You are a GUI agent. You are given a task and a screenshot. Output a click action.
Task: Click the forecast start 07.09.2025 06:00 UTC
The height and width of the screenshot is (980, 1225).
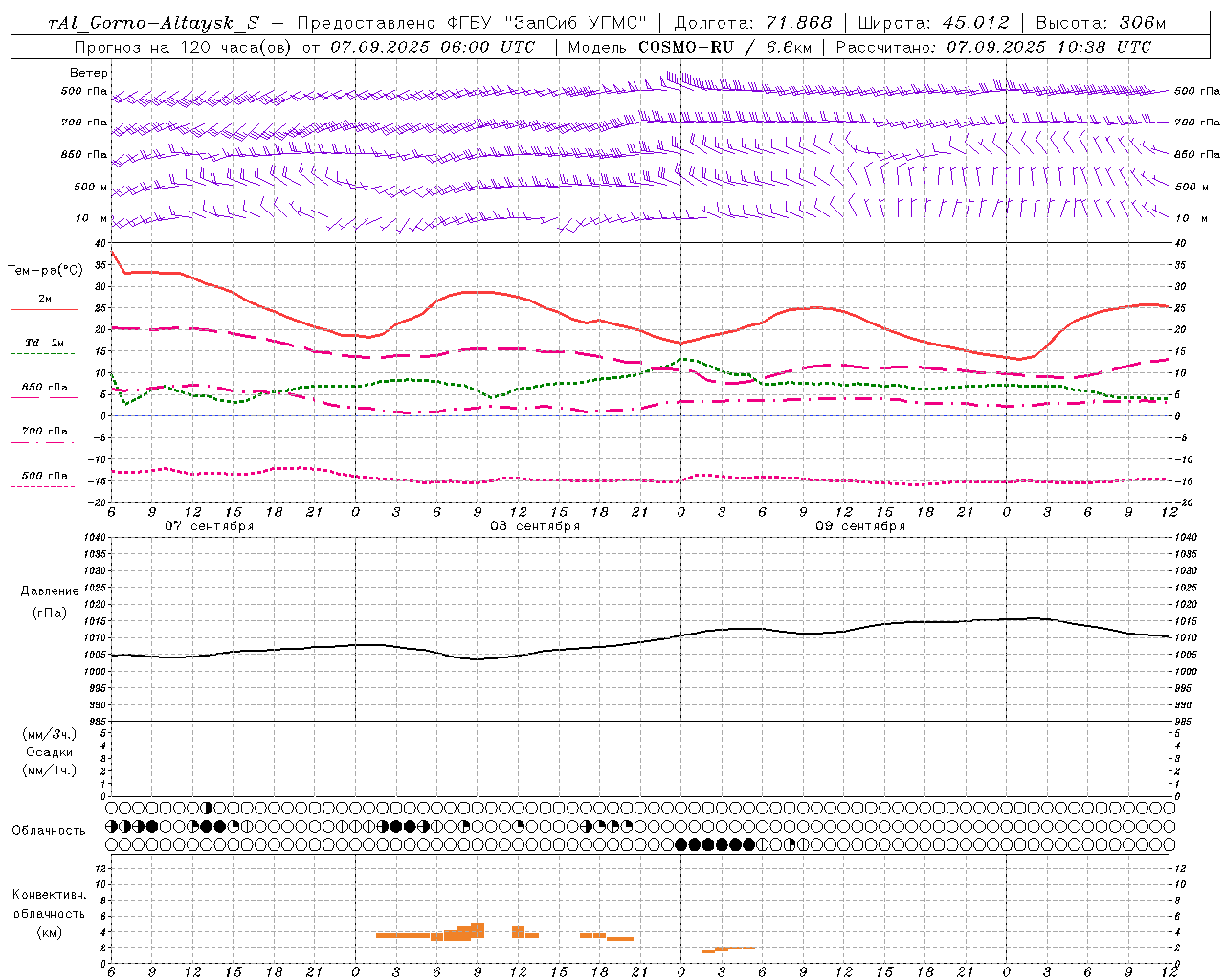click(433, 46)
